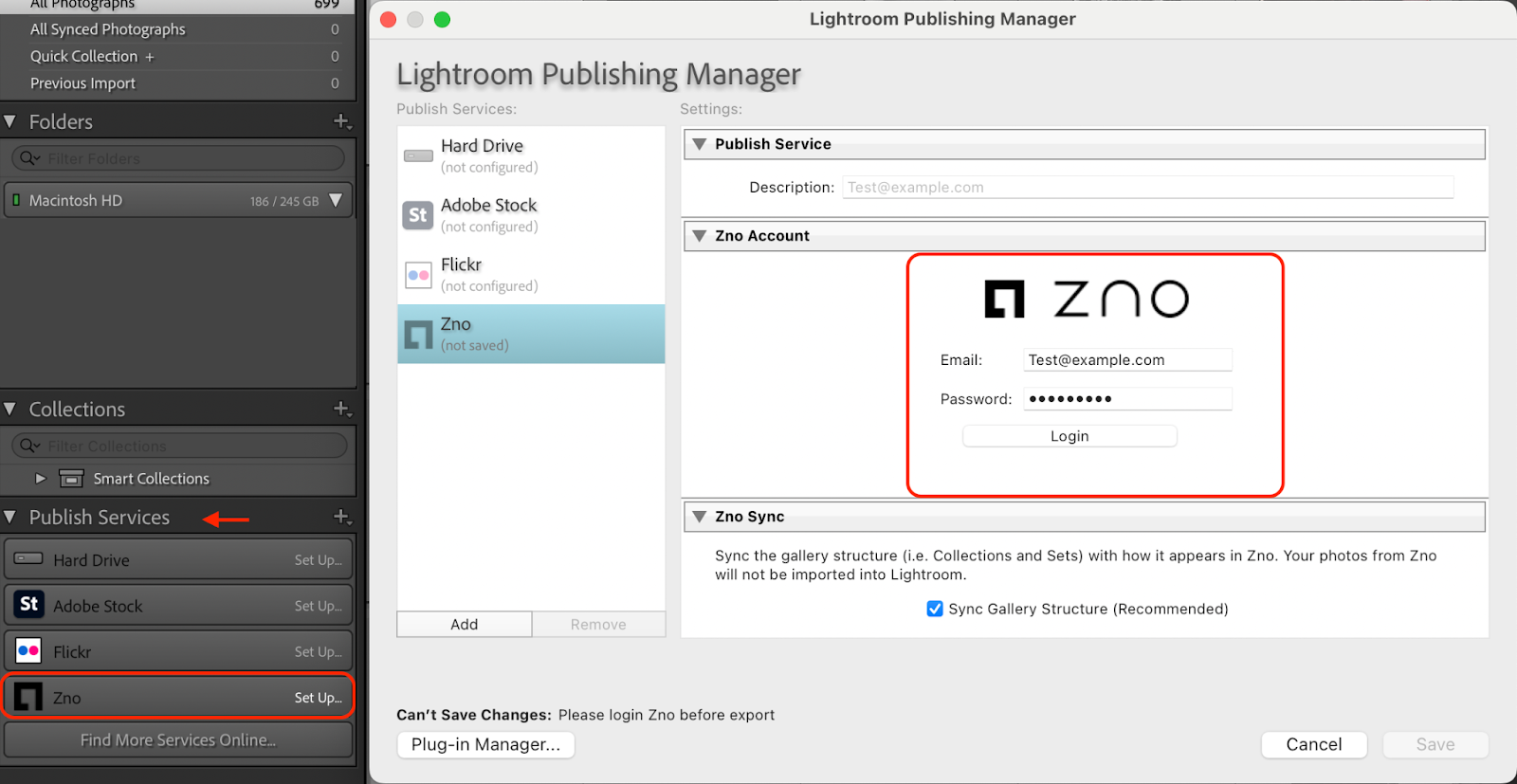Click the Filter Collections search field
Screen dimensions: 1517x784
tap(178, 446)
